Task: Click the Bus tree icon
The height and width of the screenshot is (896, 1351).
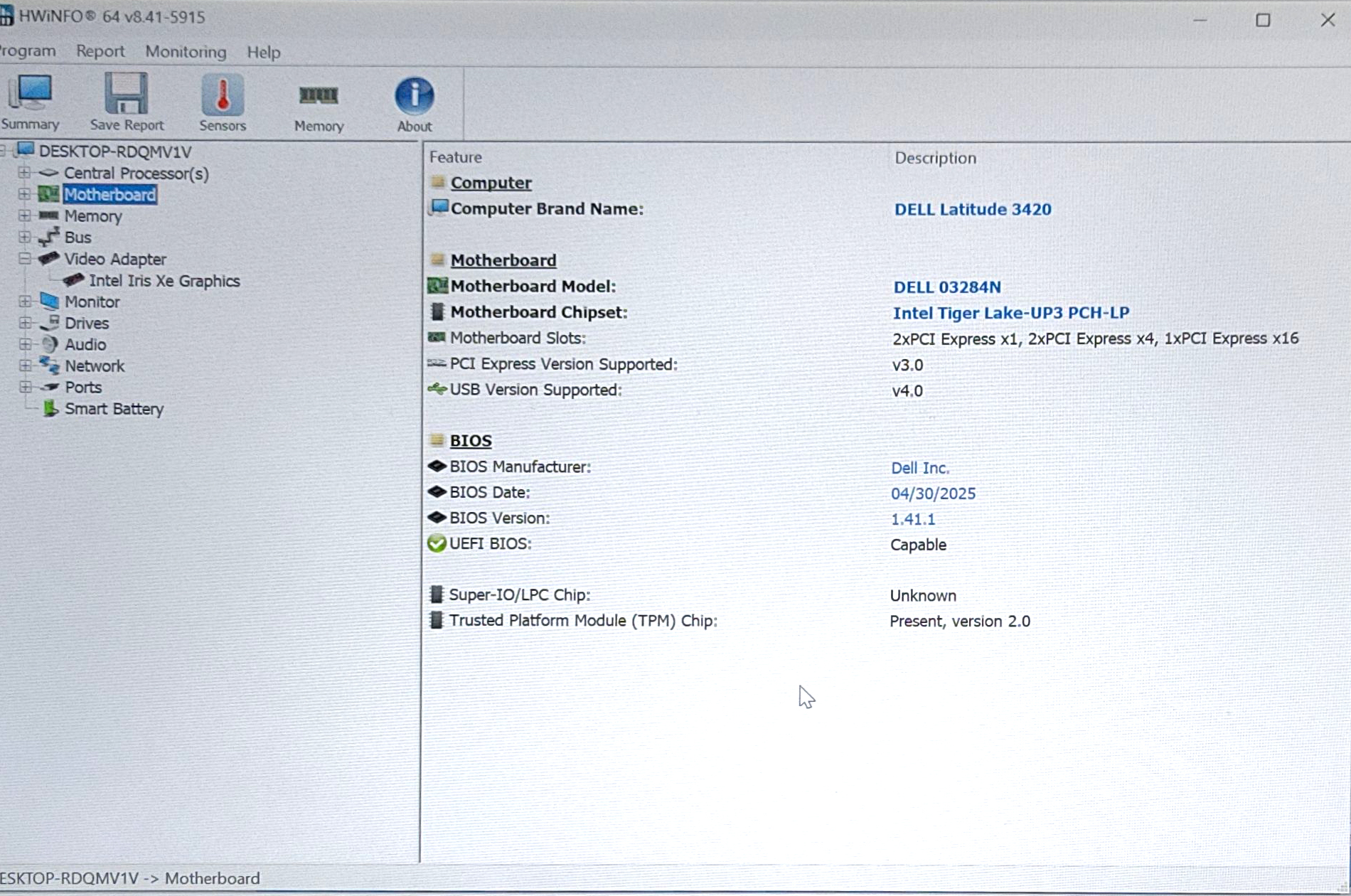Action: click(x=48, y=237)
